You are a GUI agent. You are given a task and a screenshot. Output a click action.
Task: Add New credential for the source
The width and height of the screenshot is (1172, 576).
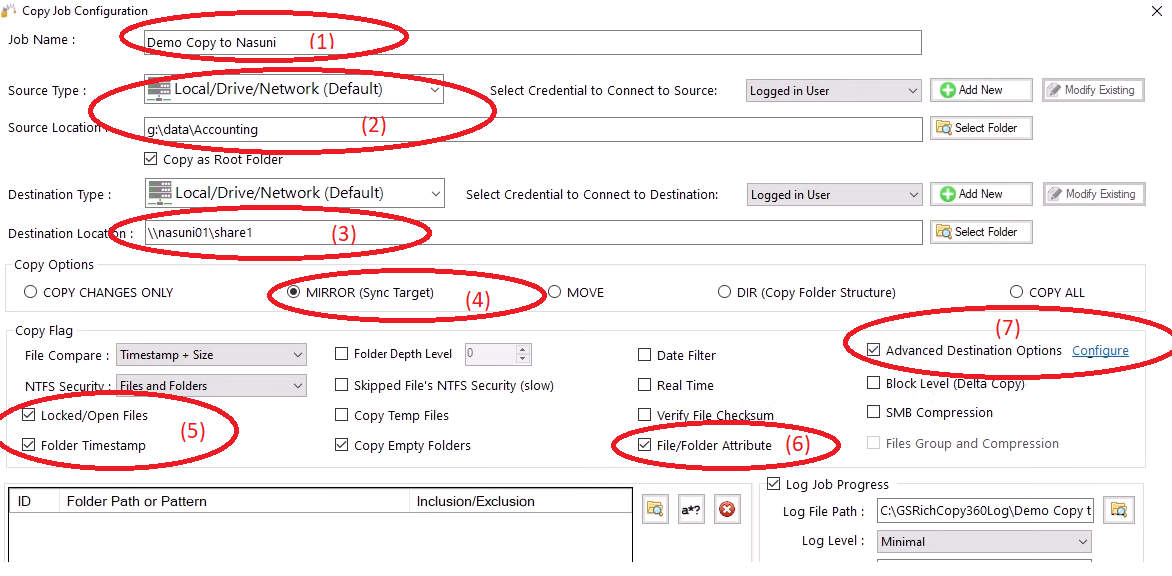click(981, 90)
